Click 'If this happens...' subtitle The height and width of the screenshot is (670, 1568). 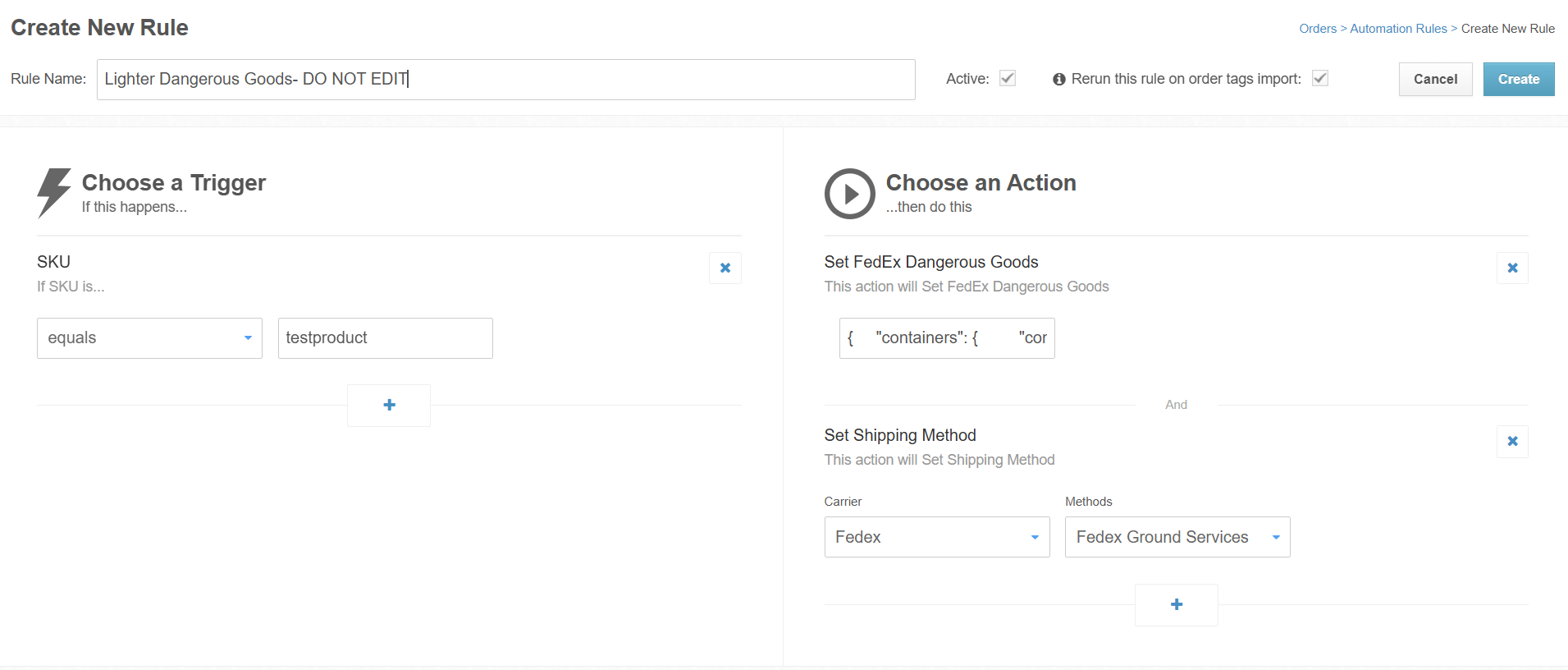(135, 207)
